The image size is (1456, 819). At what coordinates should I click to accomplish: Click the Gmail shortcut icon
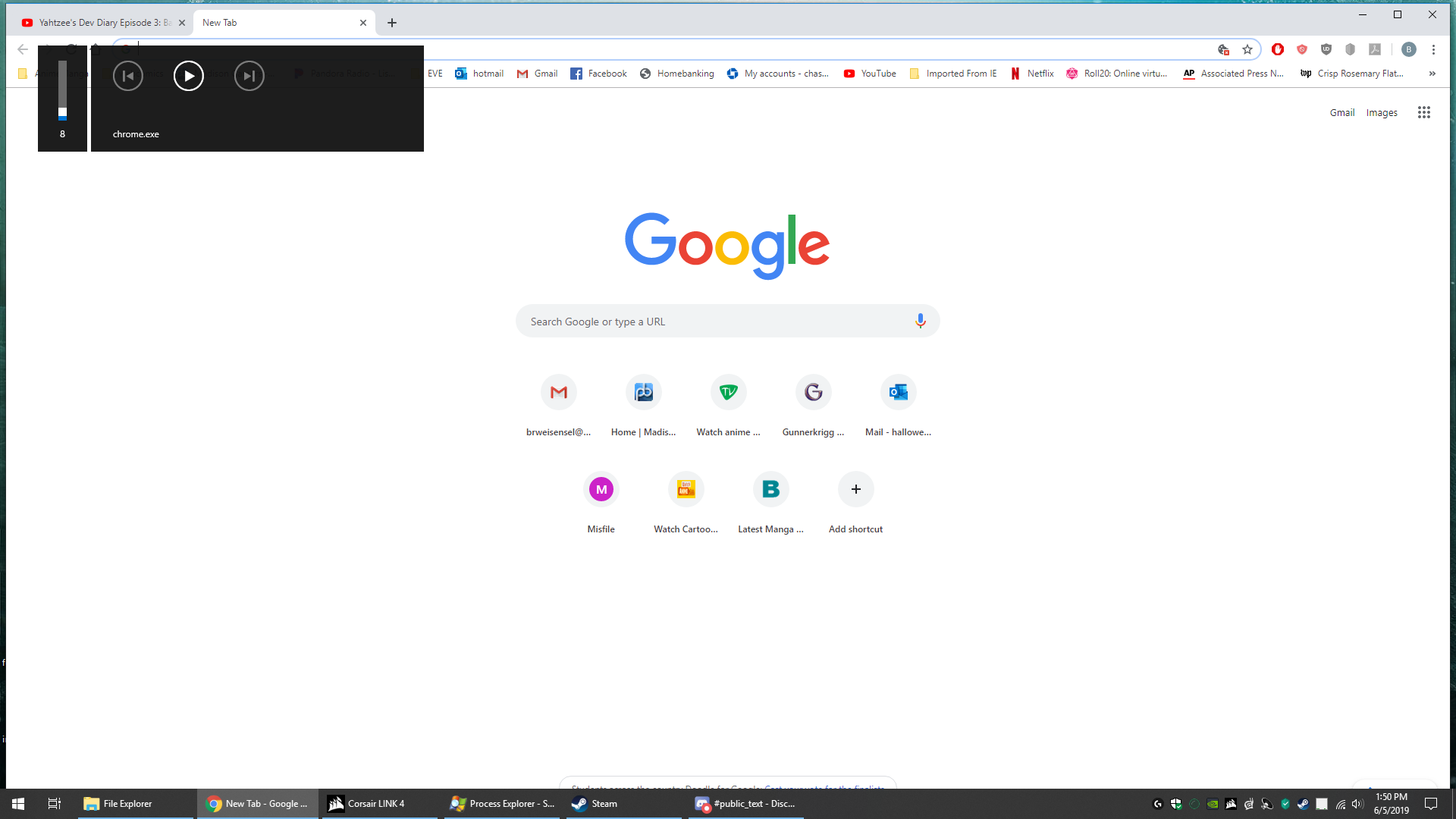[x=558, y=391]
